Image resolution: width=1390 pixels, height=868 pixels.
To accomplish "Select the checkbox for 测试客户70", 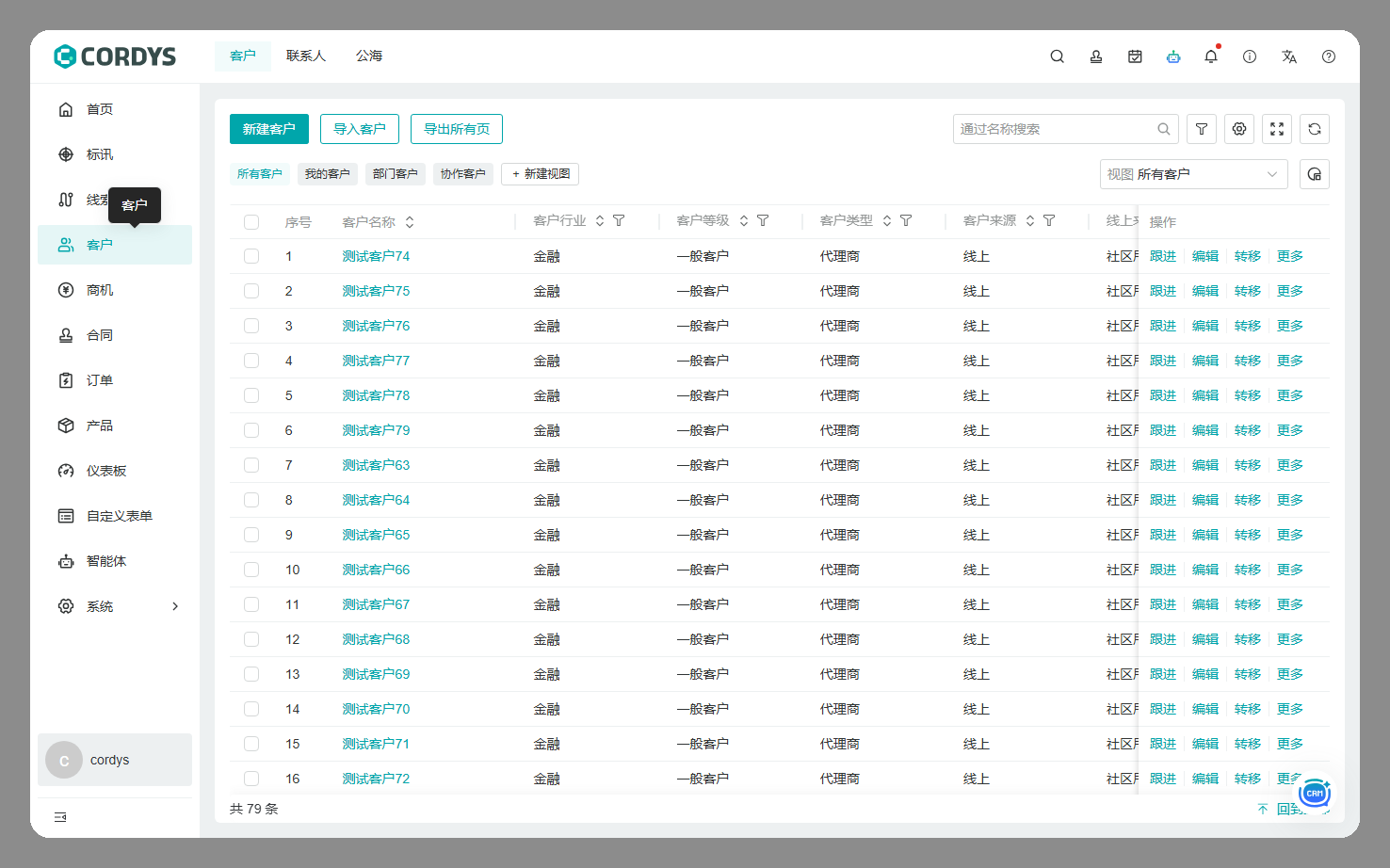I will [x=251, y=709].
